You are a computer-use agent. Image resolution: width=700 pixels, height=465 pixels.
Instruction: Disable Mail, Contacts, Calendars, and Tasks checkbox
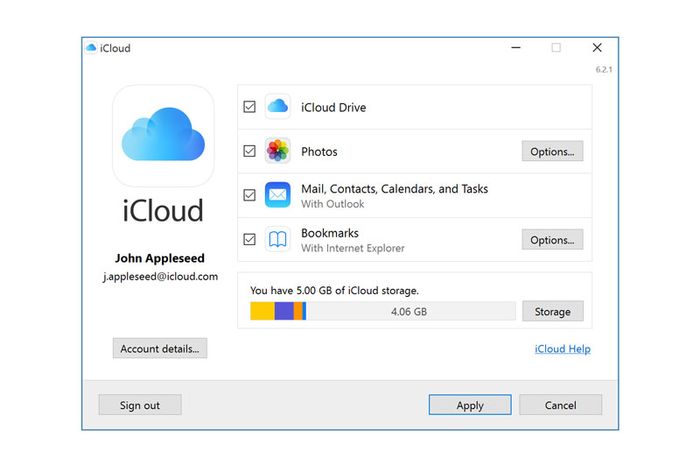pyautogui.click(x=250, y=195)
